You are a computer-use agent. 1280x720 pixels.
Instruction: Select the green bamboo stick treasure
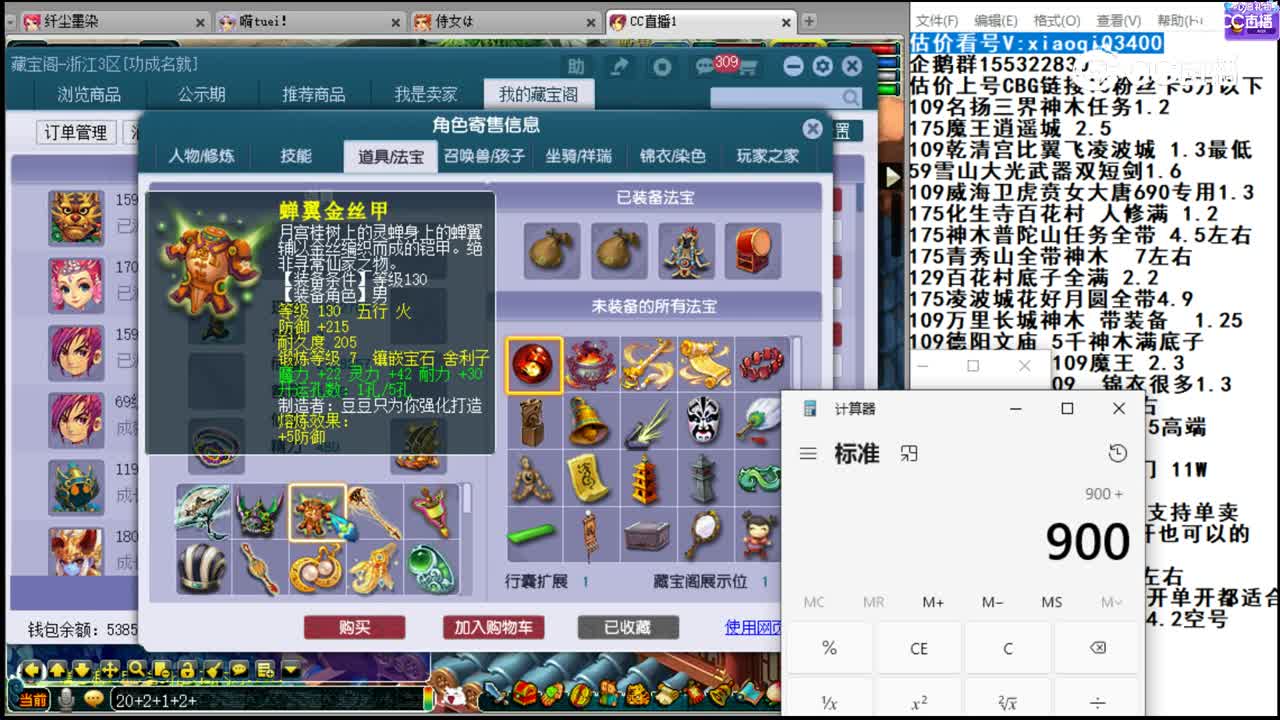[x=534, y=536]
